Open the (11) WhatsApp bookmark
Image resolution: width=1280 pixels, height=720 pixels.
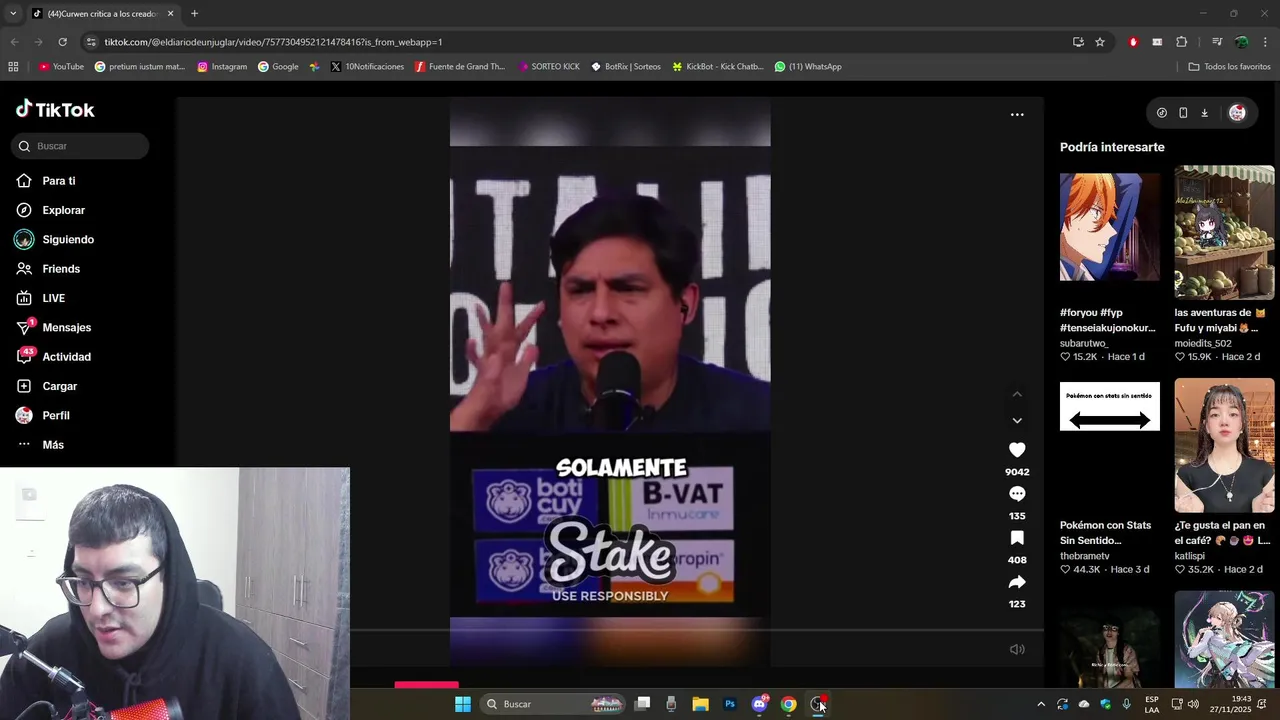(x=808, y=67)
